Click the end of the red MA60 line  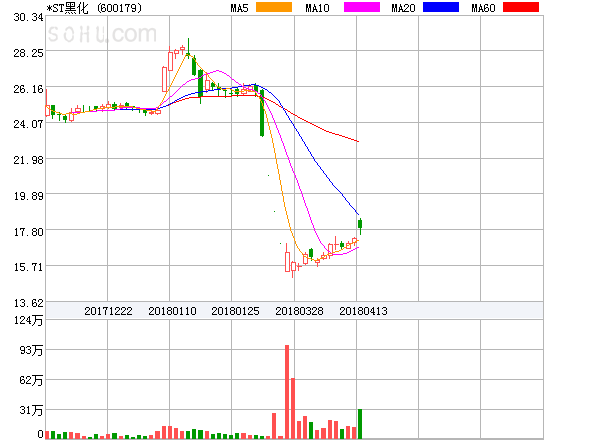pyautogui.click(x=358, y=141)
